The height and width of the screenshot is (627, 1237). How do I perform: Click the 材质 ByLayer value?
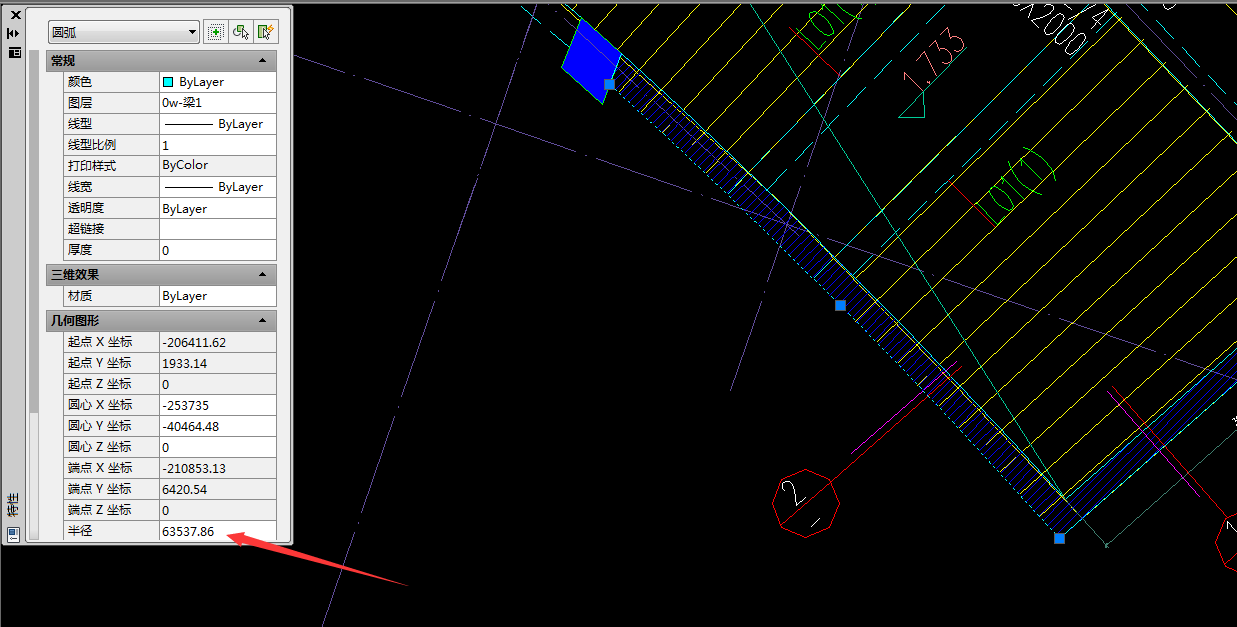(217, 296)
